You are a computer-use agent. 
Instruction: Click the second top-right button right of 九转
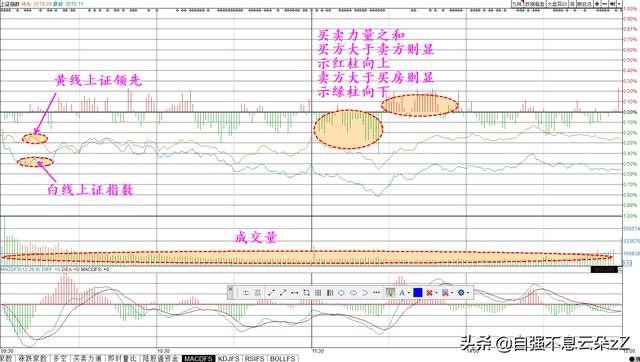(535, 4)
